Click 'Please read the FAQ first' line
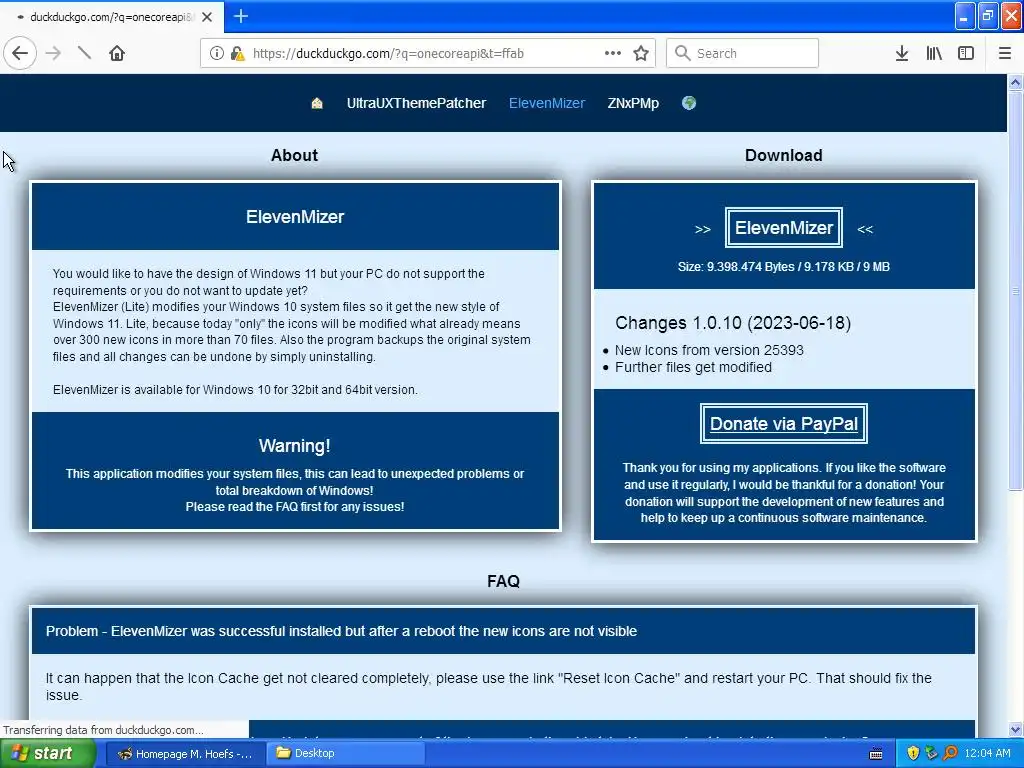 click(x=295, y=507)
